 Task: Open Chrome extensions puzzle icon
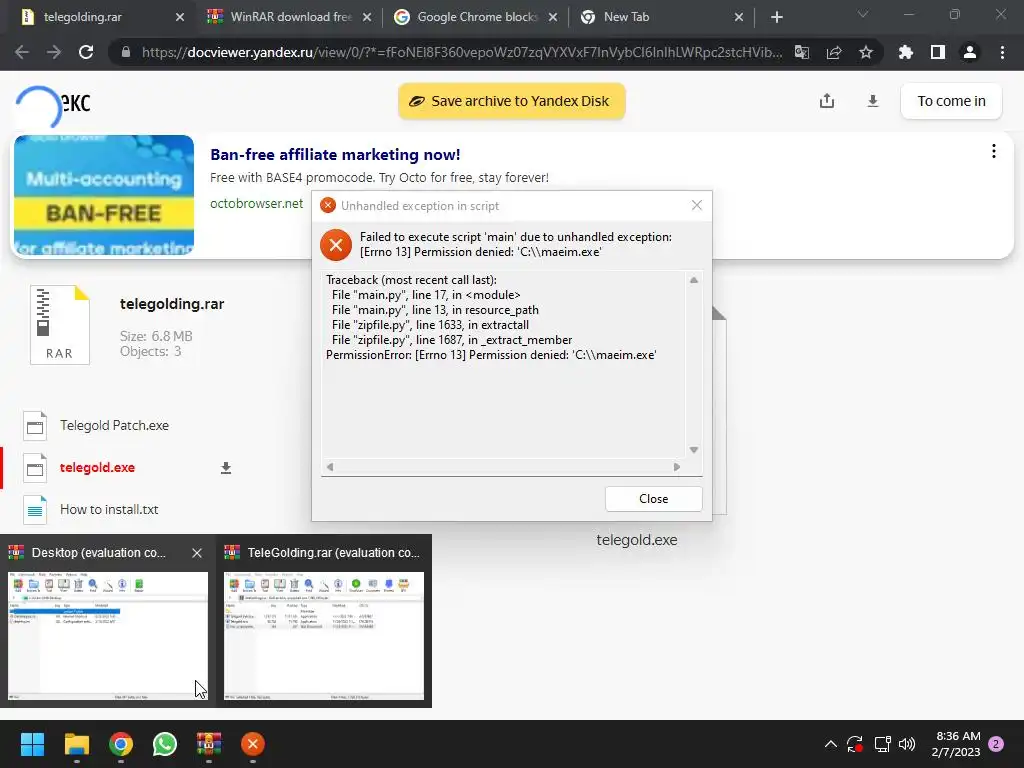[905, 52]
